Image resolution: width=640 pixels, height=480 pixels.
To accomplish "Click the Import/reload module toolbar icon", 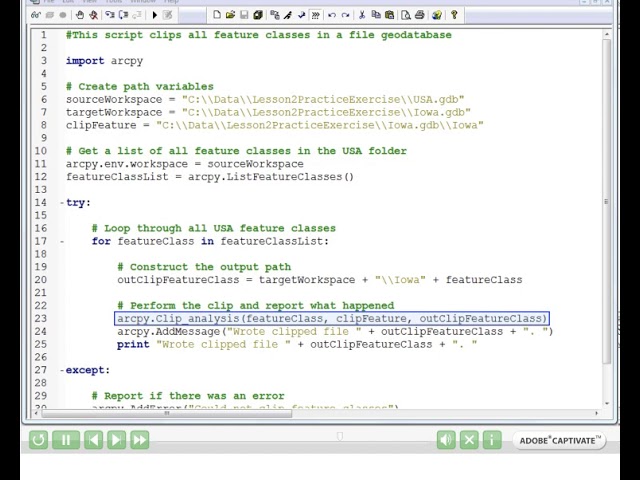I will click(275, 15).
